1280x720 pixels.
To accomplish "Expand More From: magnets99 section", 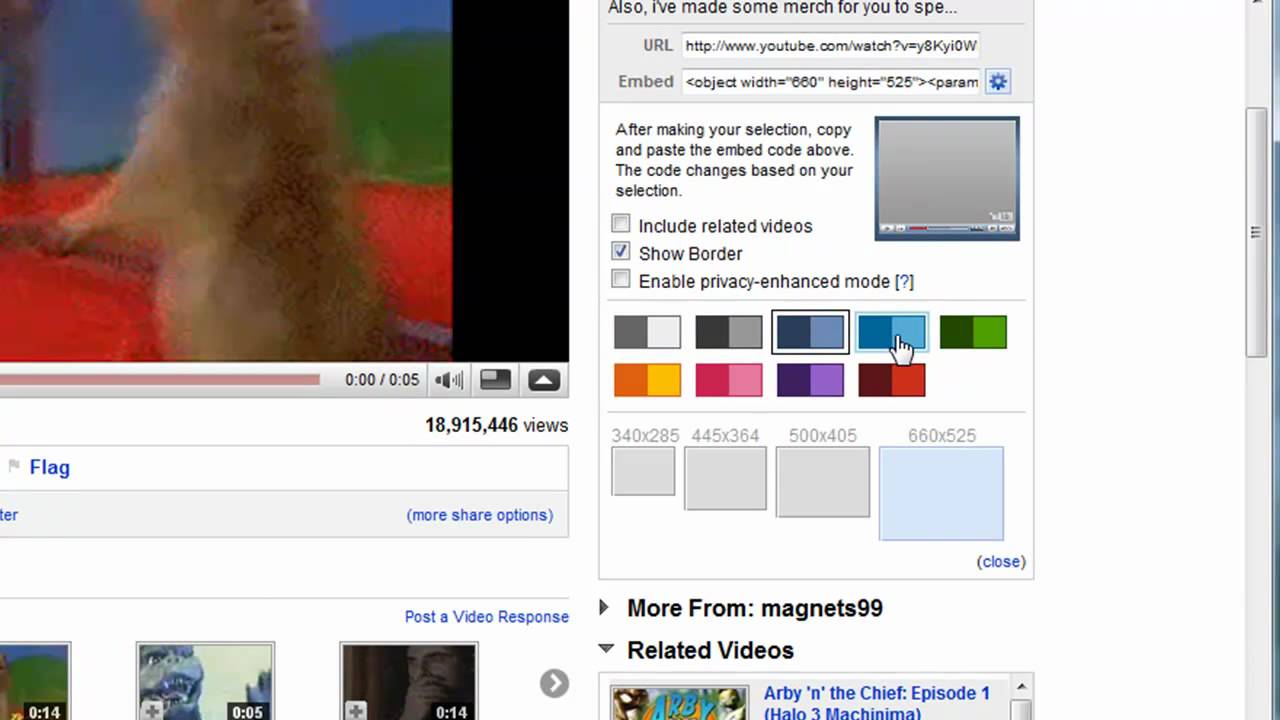I will coord(604,607).
